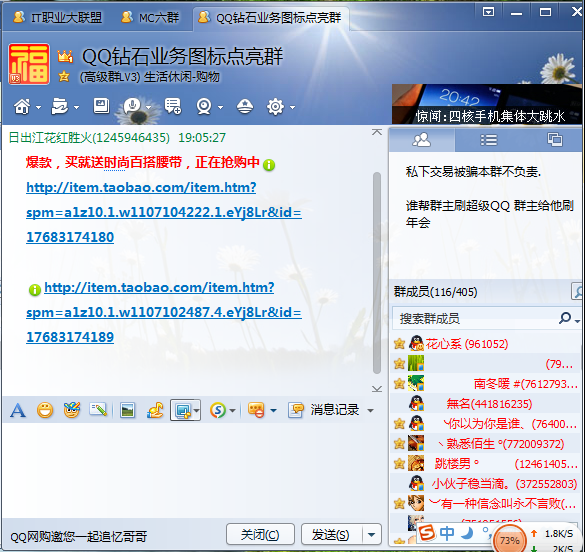Click the 发送(S) send button
Viewport: 585px width, 552px height.
click(331, 534)
